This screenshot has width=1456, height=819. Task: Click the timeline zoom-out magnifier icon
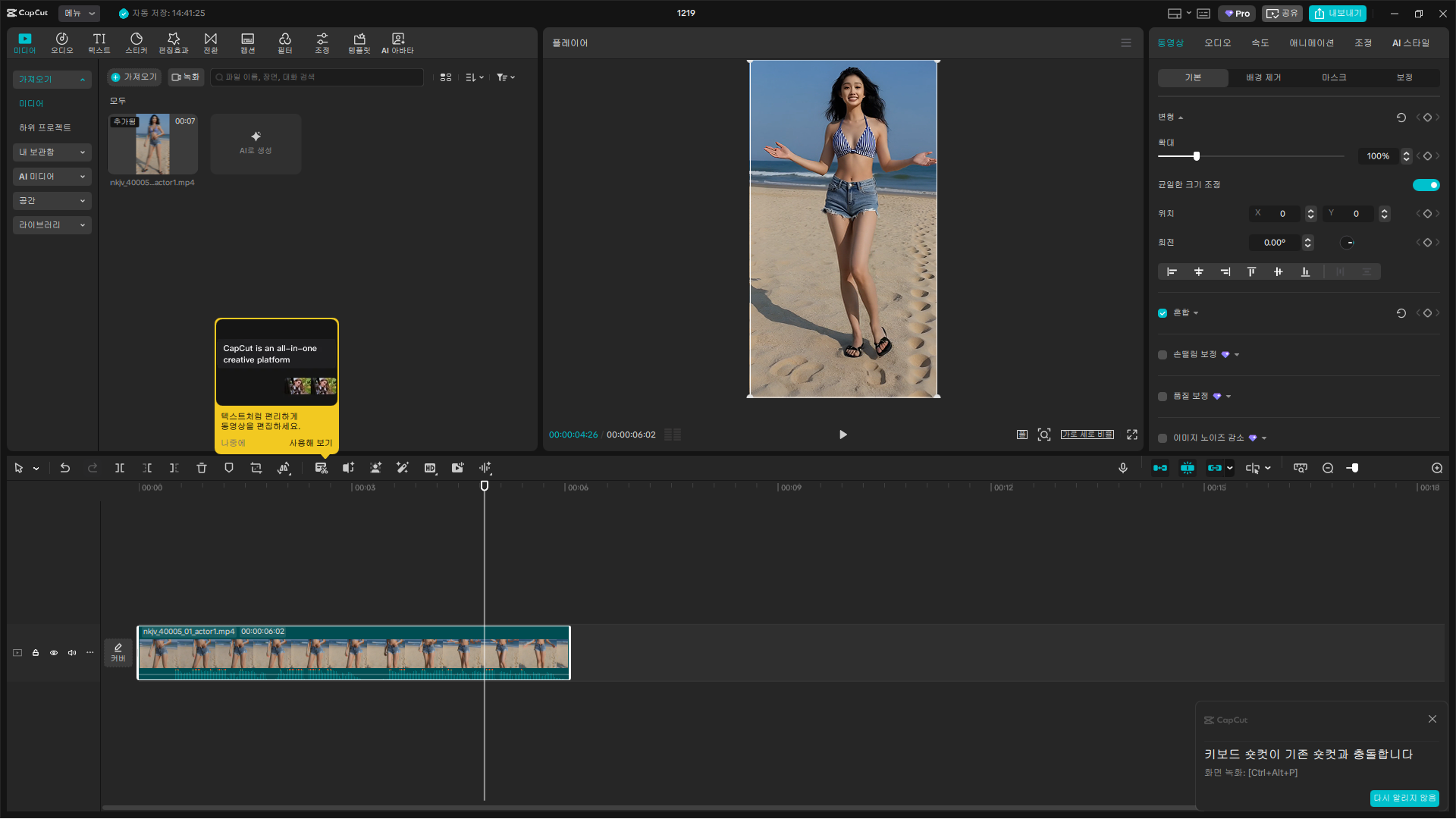click(x=1328, y=469)
